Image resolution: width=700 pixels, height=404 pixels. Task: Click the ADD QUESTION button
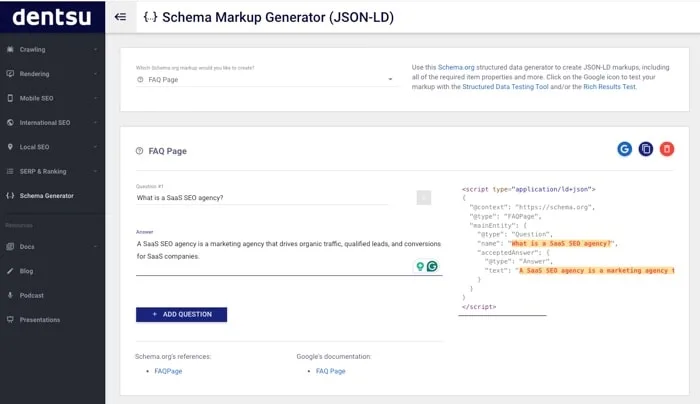coord(181,314)
